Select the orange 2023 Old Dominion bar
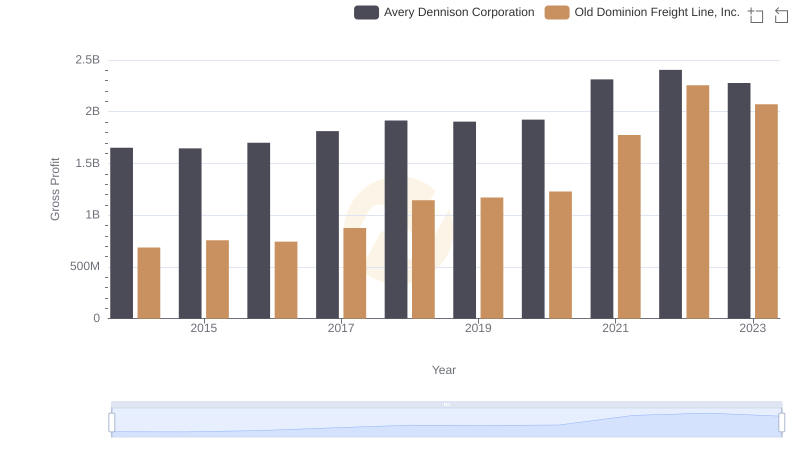Screen dimensions: 800x461 coord(766,212)
